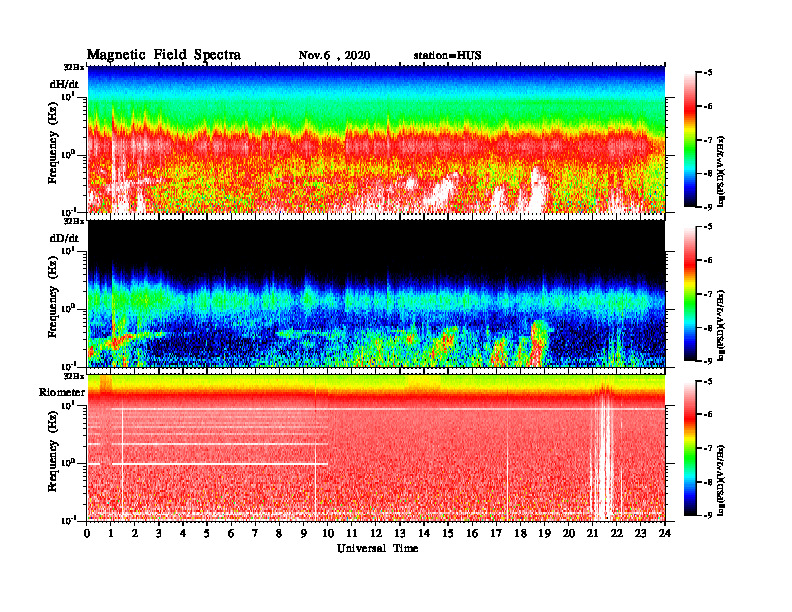Click inside the dD/dt spectrogram plot
This screenshot has width=792, height=612.
pos(376,293)
